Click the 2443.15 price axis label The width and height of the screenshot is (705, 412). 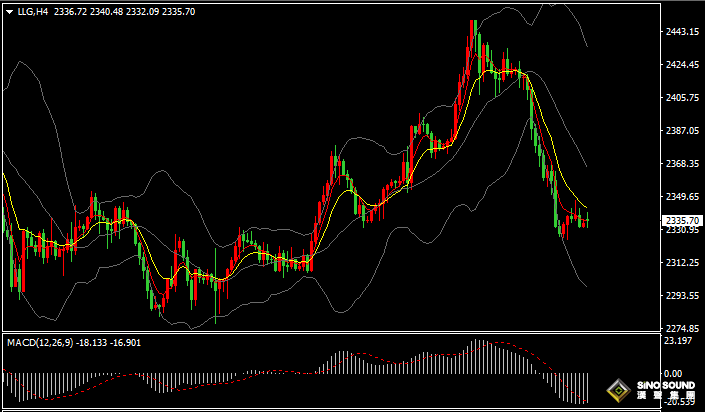[682, 32]
